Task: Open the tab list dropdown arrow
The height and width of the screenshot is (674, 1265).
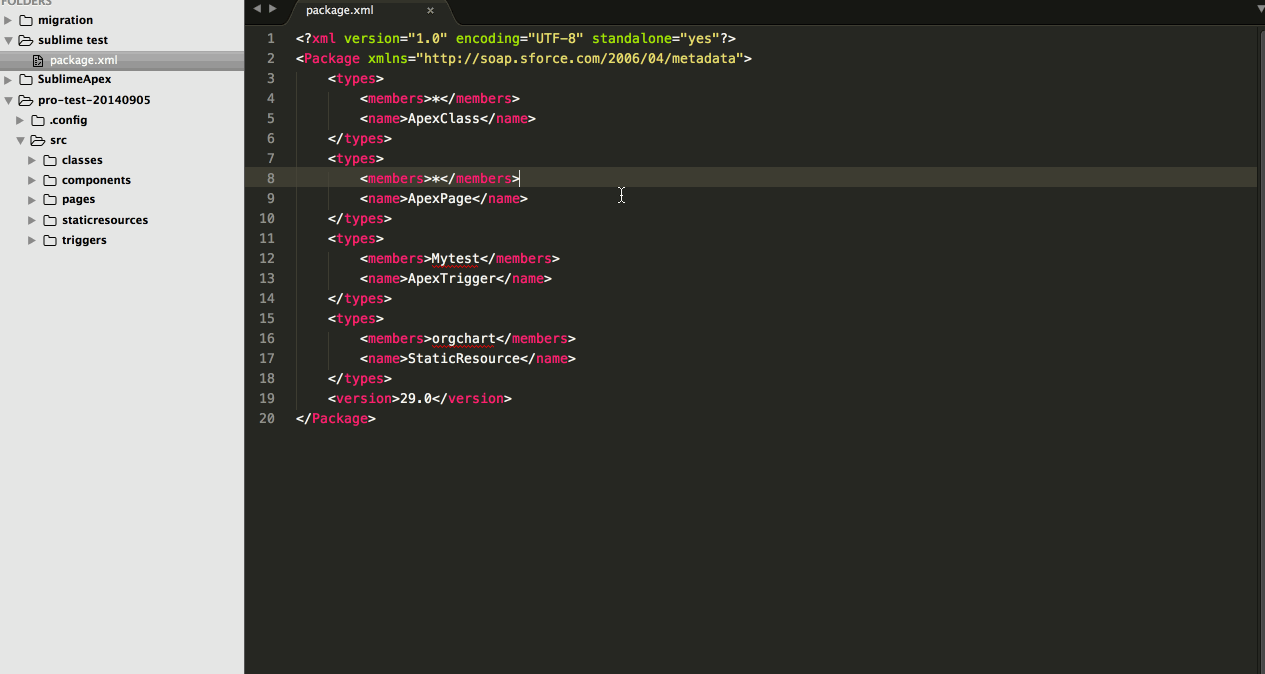Action: pyautogui.click(x=1260, y=9)
